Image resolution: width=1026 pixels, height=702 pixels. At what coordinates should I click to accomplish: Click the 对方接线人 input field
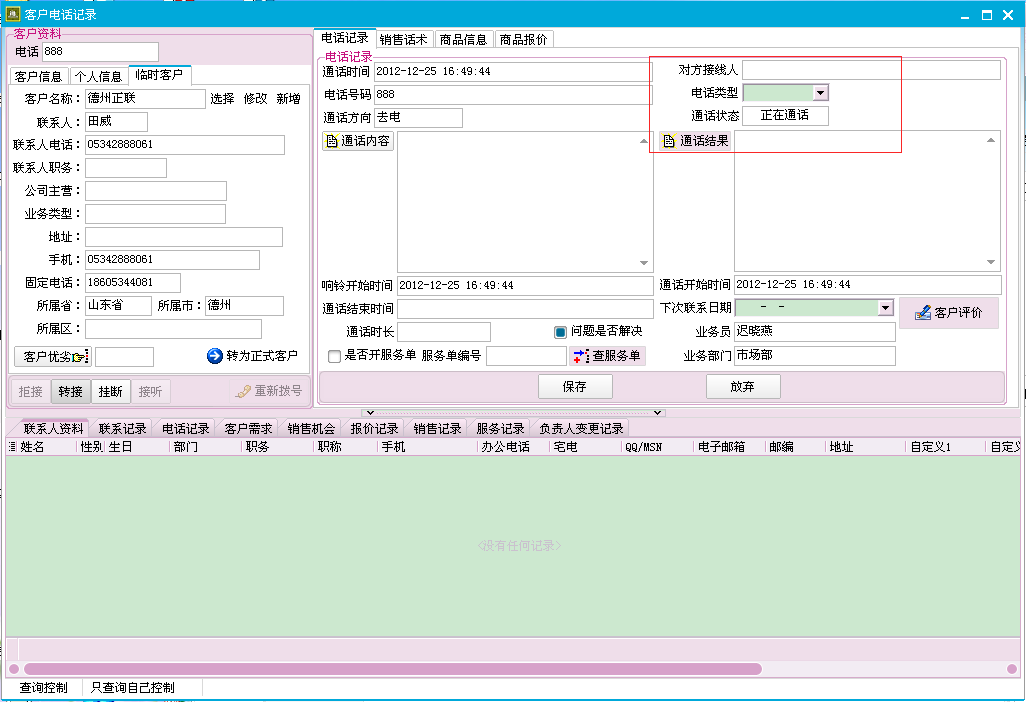[x=871, y=70]
